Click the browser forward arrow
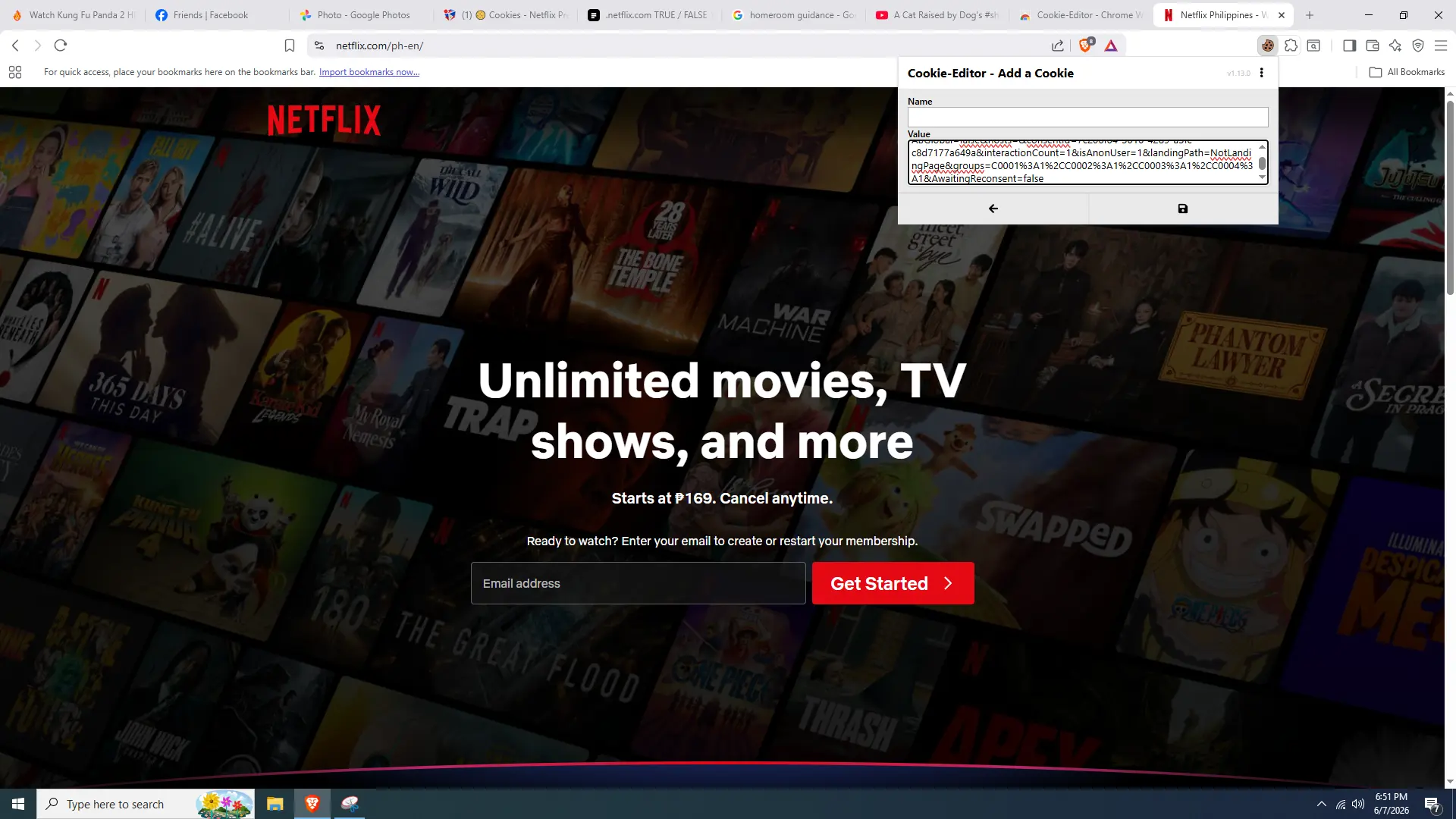 (x=37, y=45)
